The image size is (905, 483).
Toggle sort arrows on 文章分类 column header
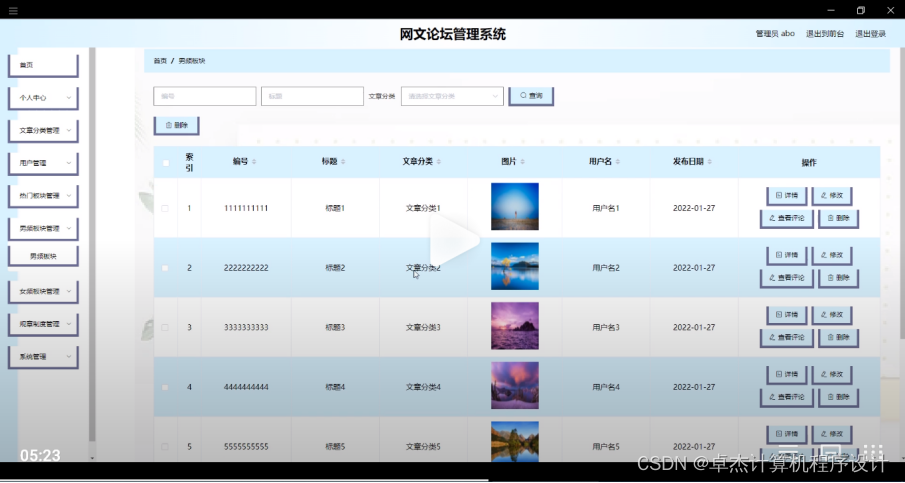coord(439,162)
